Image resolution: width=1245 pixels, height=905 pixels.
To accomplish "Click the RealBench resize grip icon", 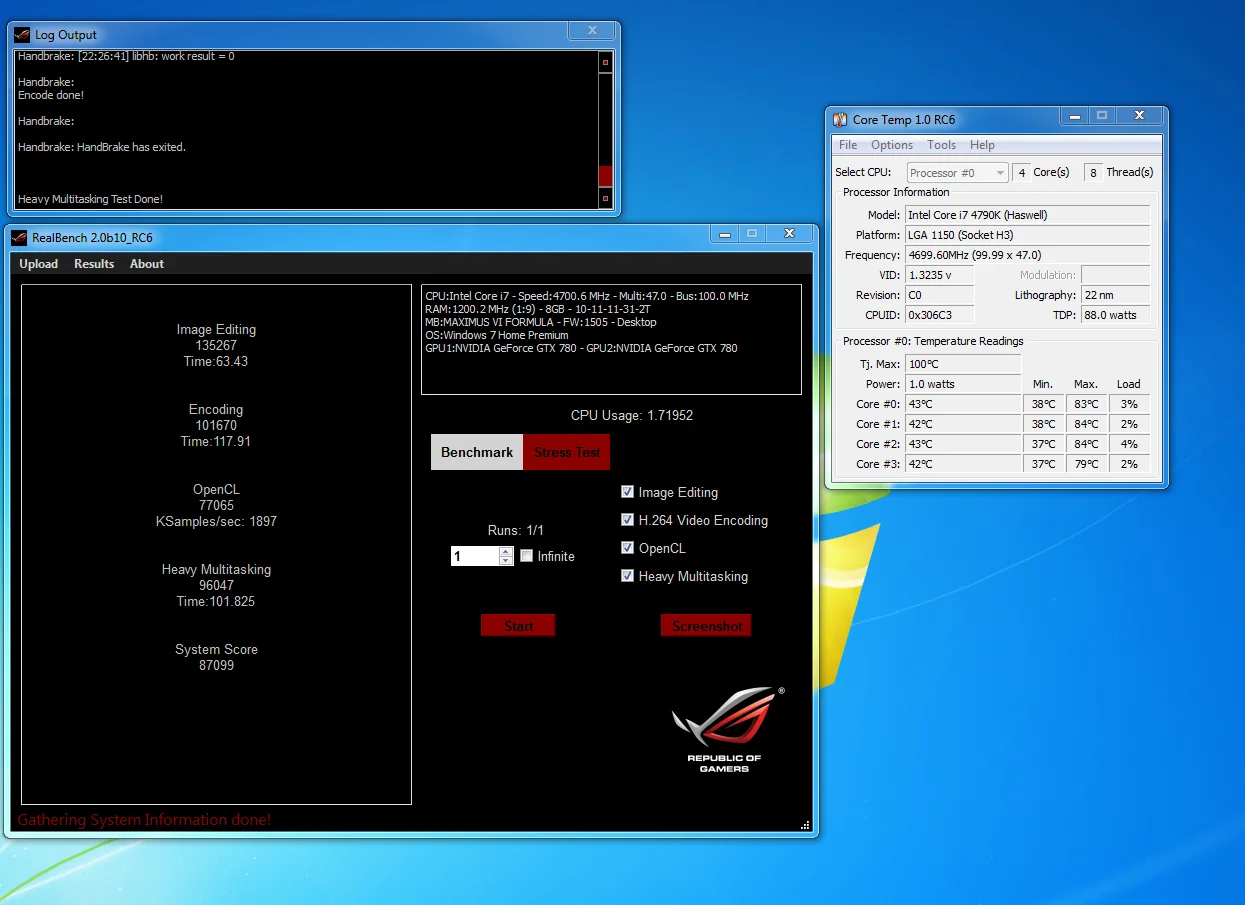I will (x=805, y=825).
